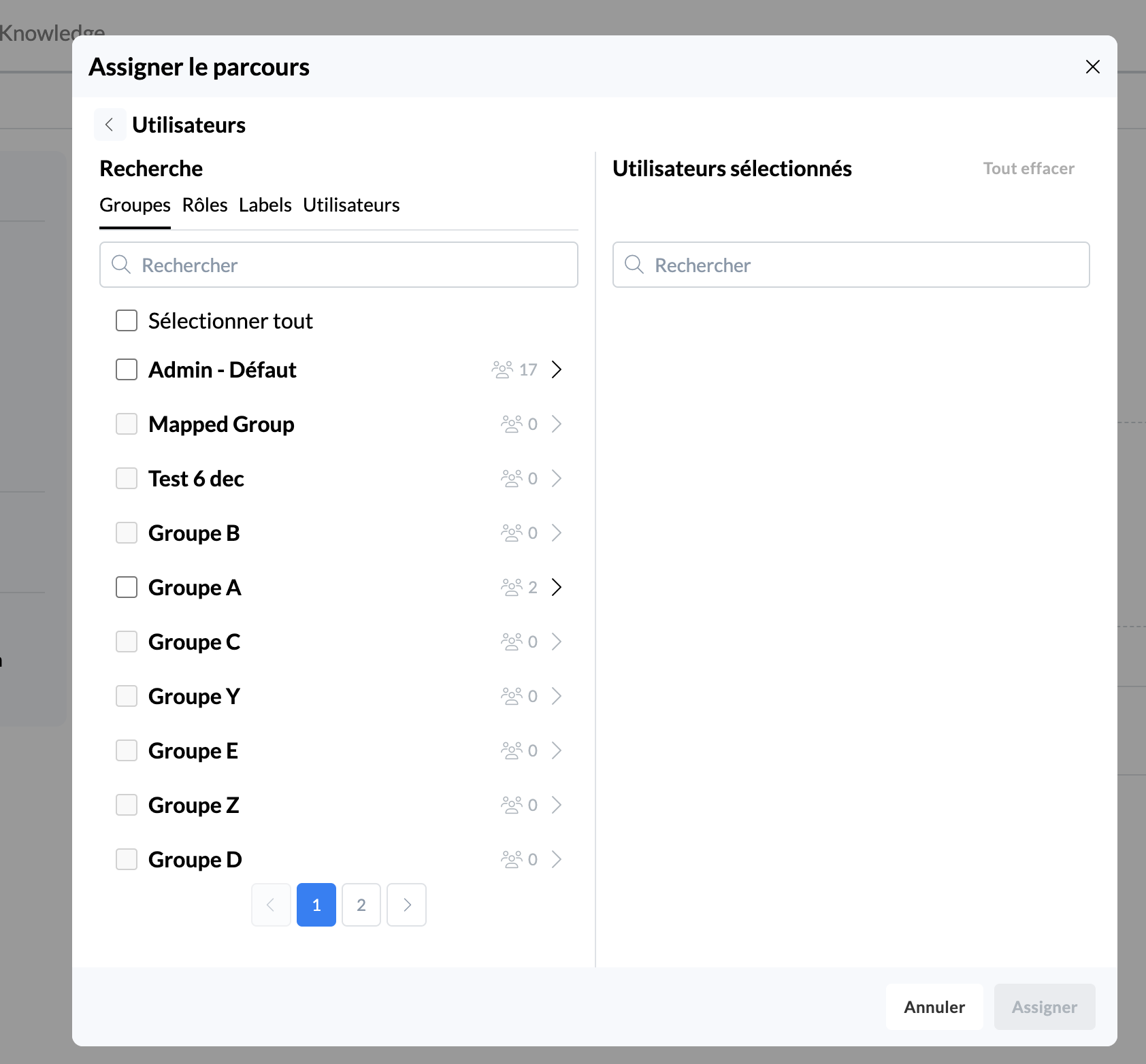Go to next page with pagination arrow
Screen dimensions: 1146x1064
pos(406,905)
